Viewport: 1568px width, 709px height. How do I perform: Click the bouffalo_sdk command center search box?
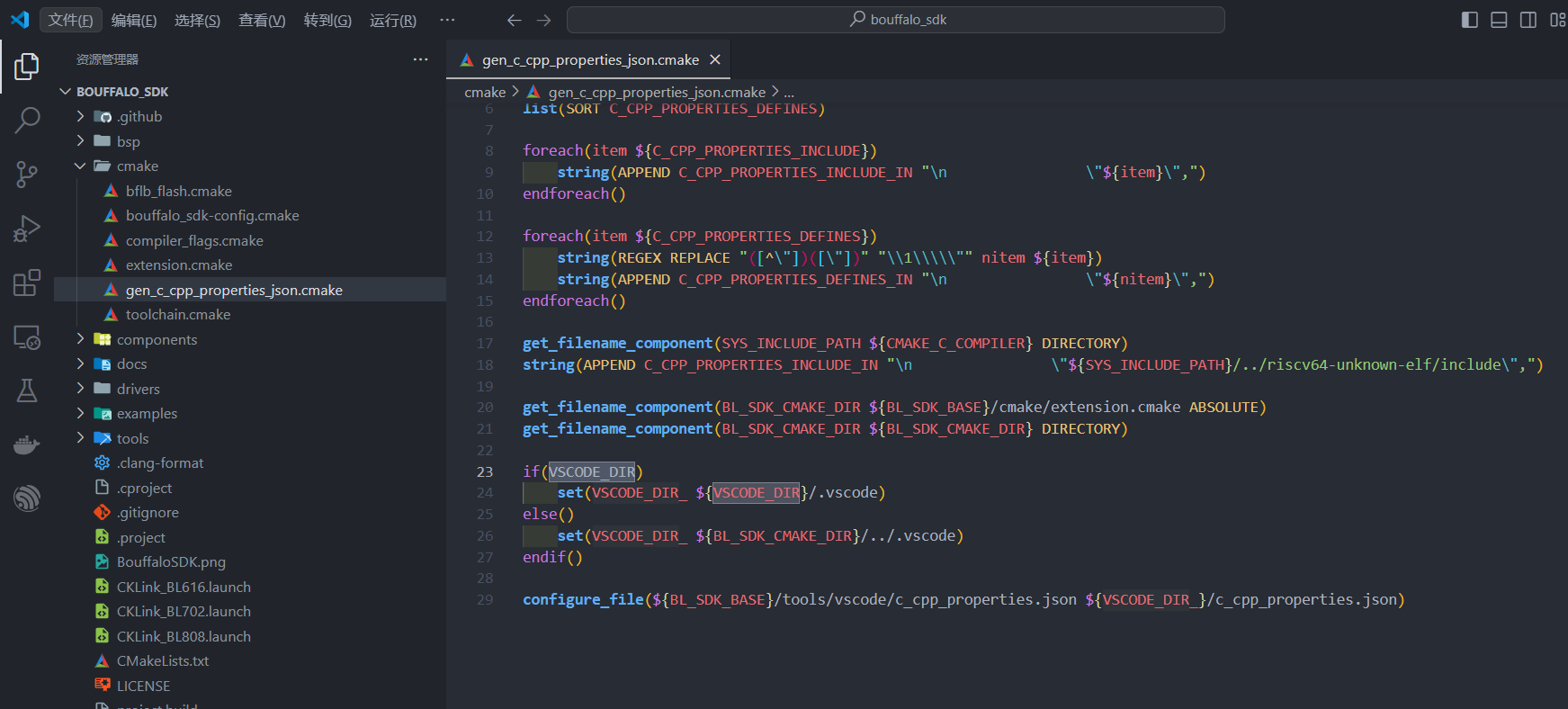895,20
